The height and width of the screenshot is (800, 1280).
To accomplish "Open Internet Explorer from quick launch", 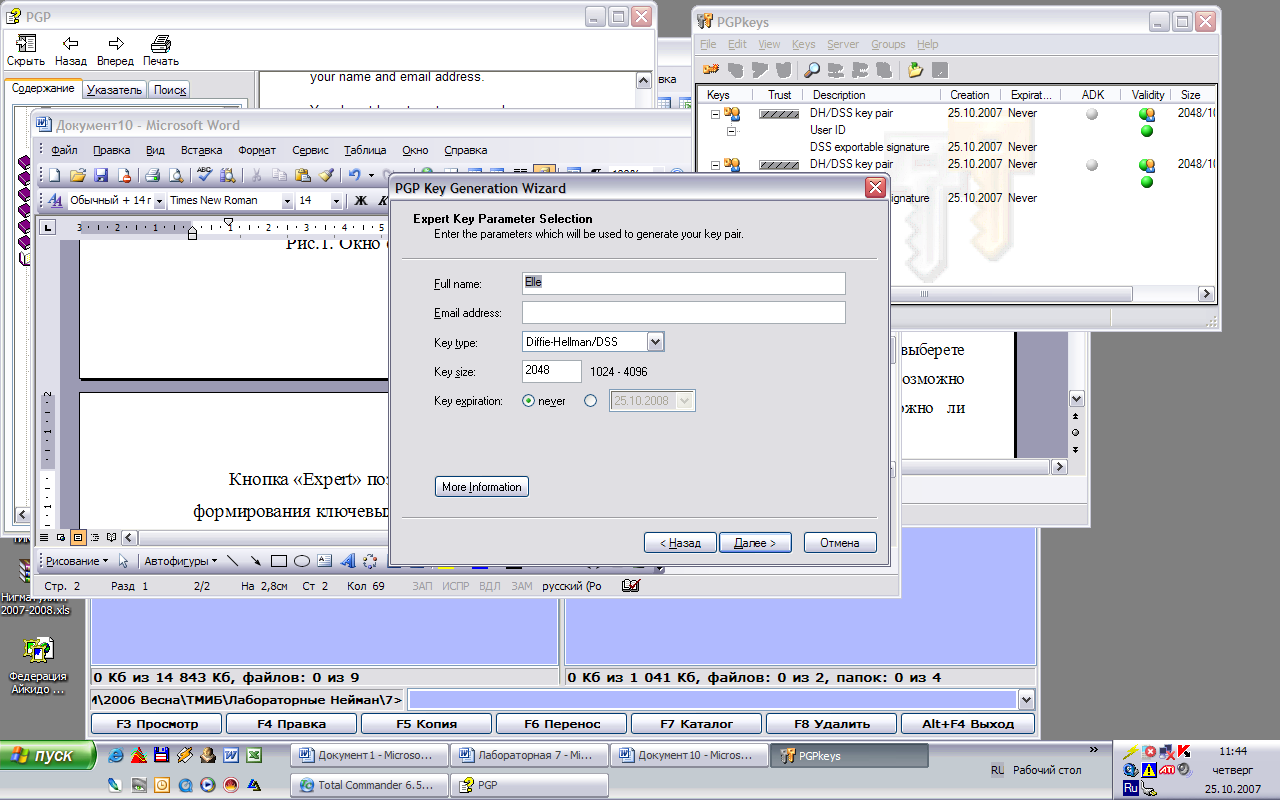I will click(x=117, y=755).
